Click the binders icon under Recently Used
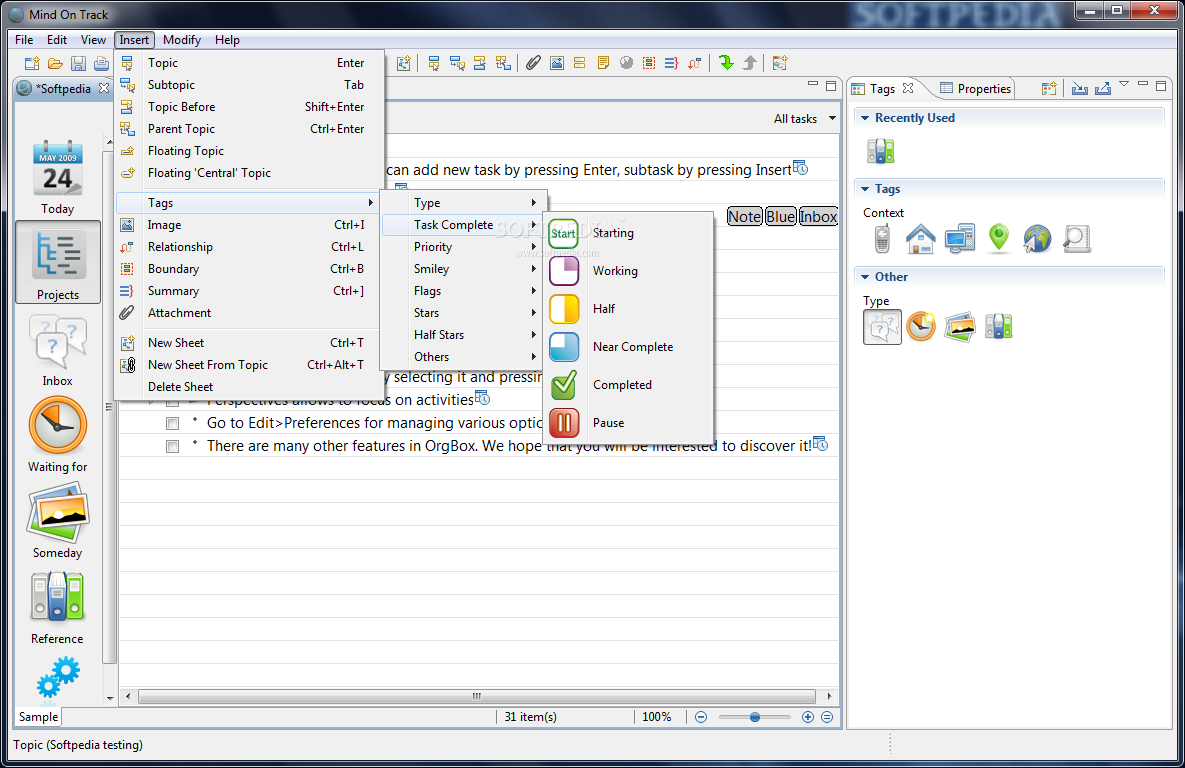Viewport: 1185px width, 768px height. pyautogui.click(x=880, y=152)
